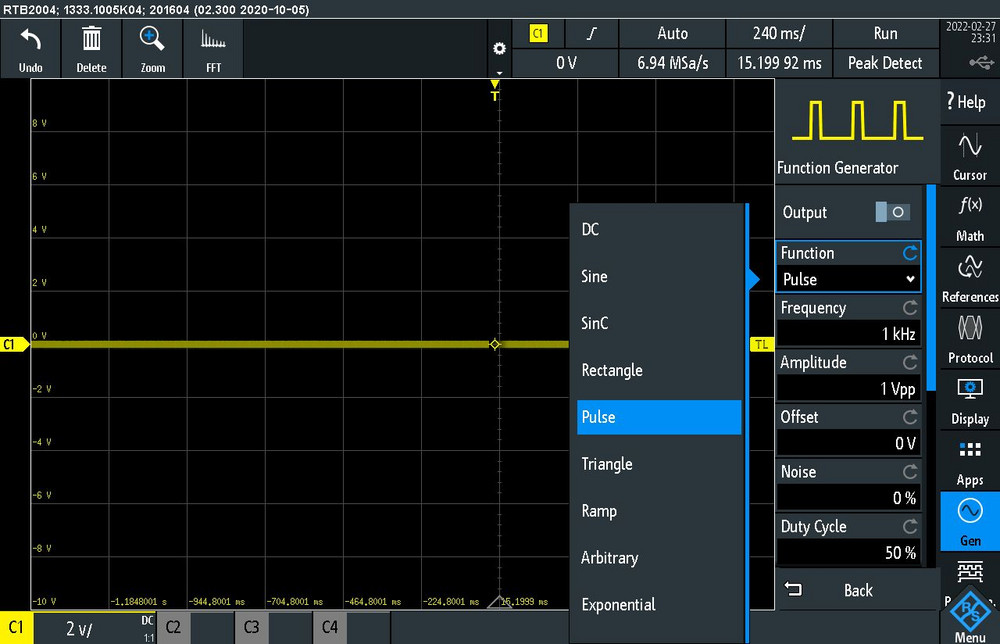This screenshot has width=1000, height=644.
Task: Toggle Run acquisition state
Action: [885, 34]
